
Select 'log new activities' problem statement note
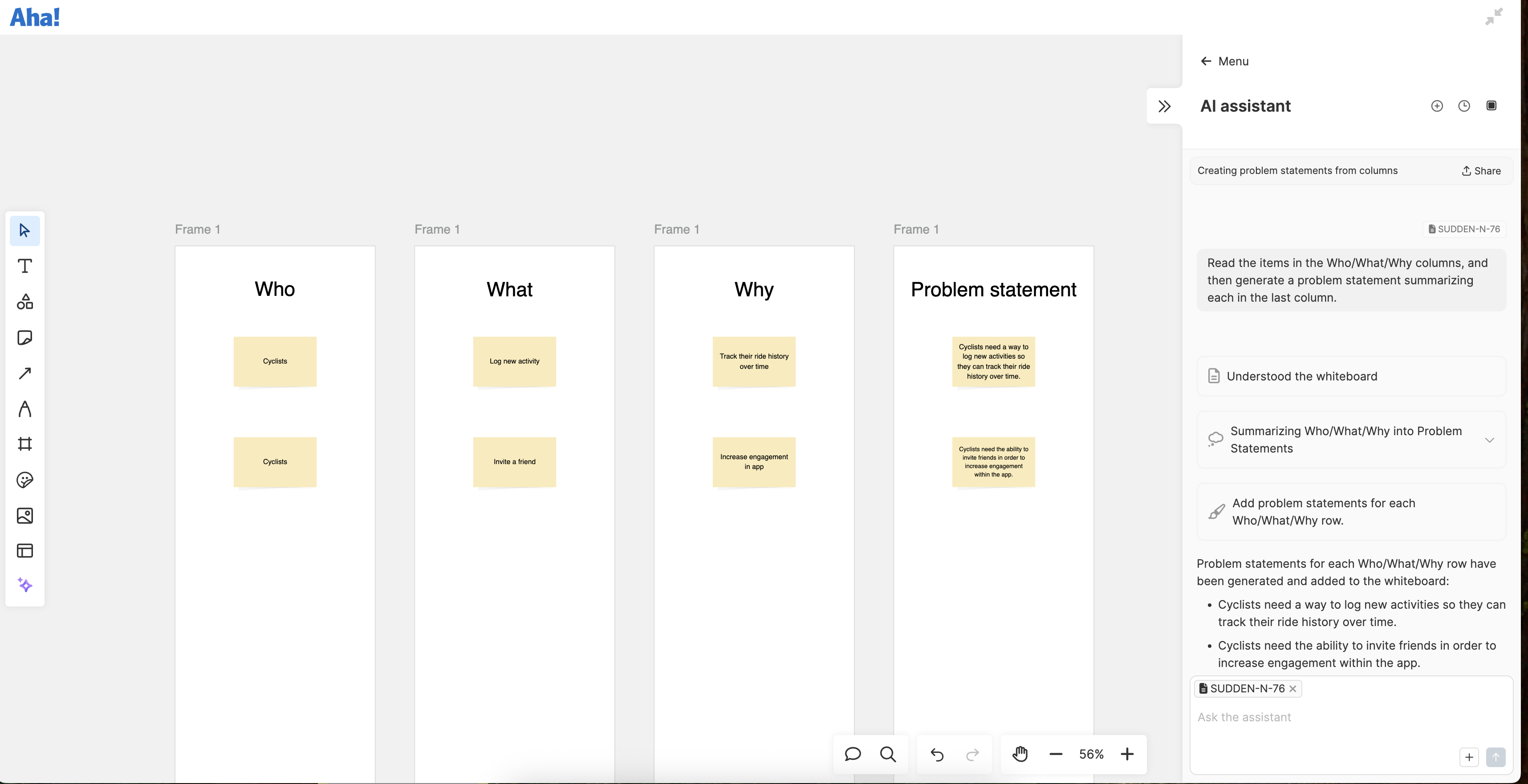click(994, 361)
